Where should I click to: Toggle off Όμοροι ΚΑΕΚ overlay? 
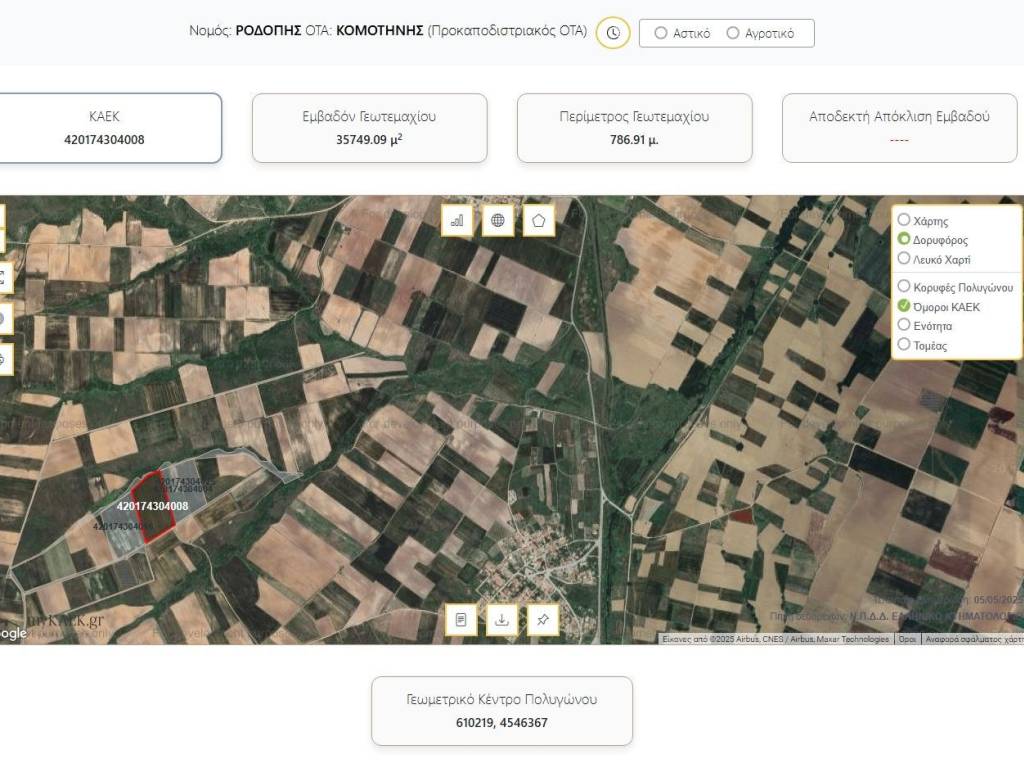coord(904,306)
